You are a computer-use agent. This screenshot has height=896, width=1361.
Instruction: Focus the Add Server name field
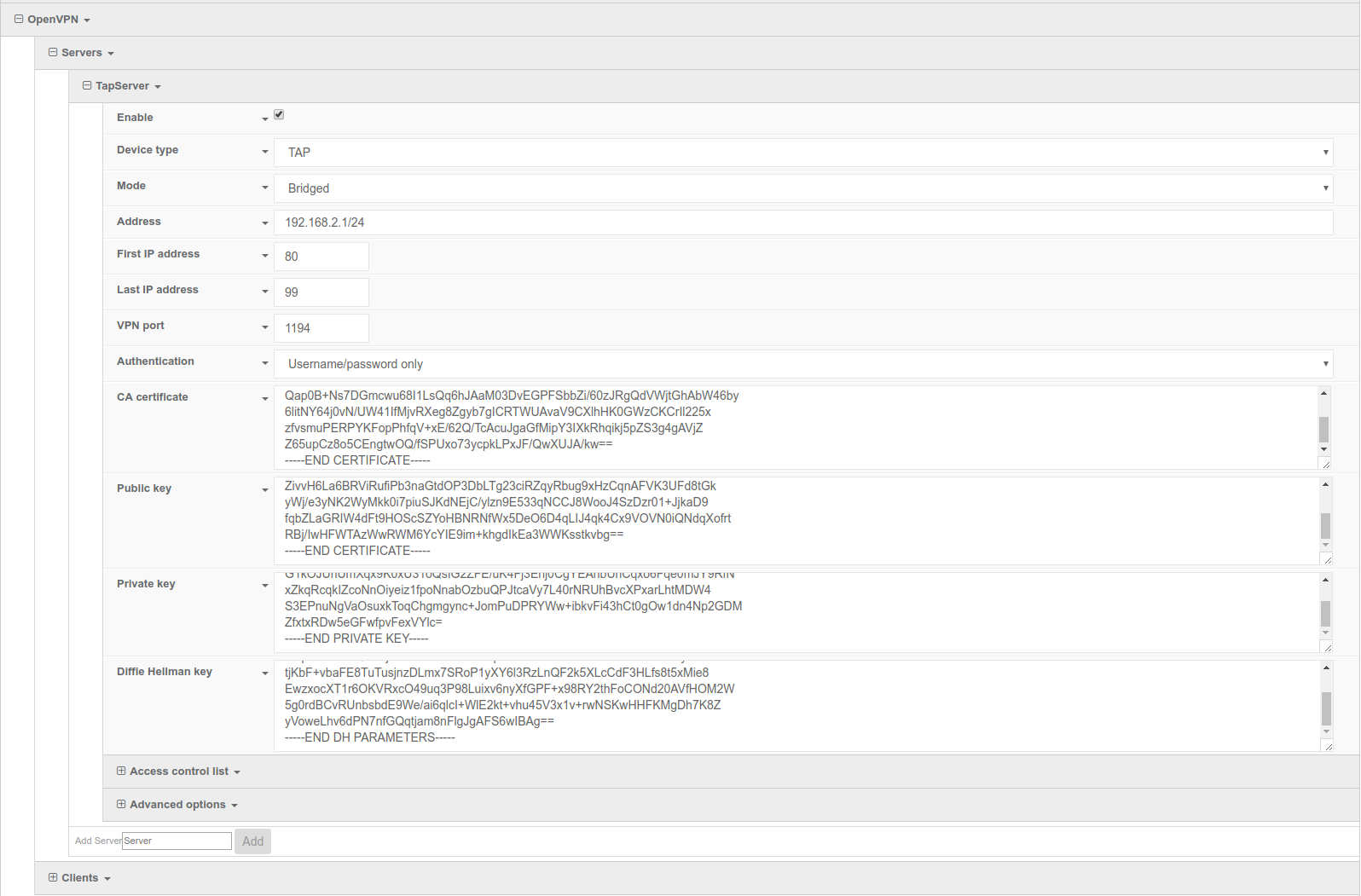tap(177, 841)
